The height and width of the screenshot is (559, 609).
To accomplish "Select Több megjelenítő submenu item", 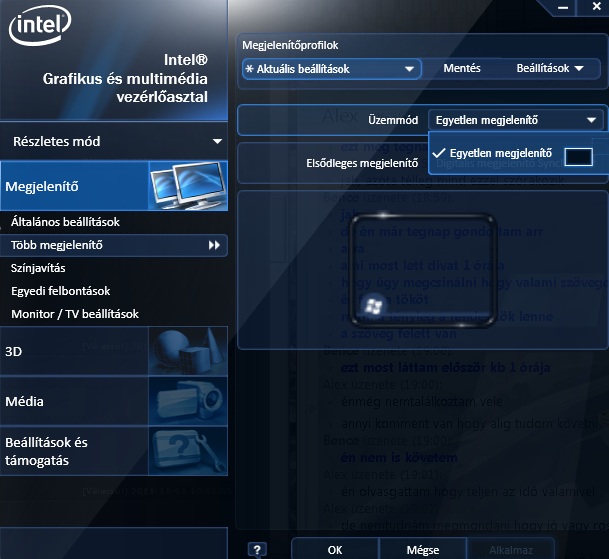I will pos(113,245).
